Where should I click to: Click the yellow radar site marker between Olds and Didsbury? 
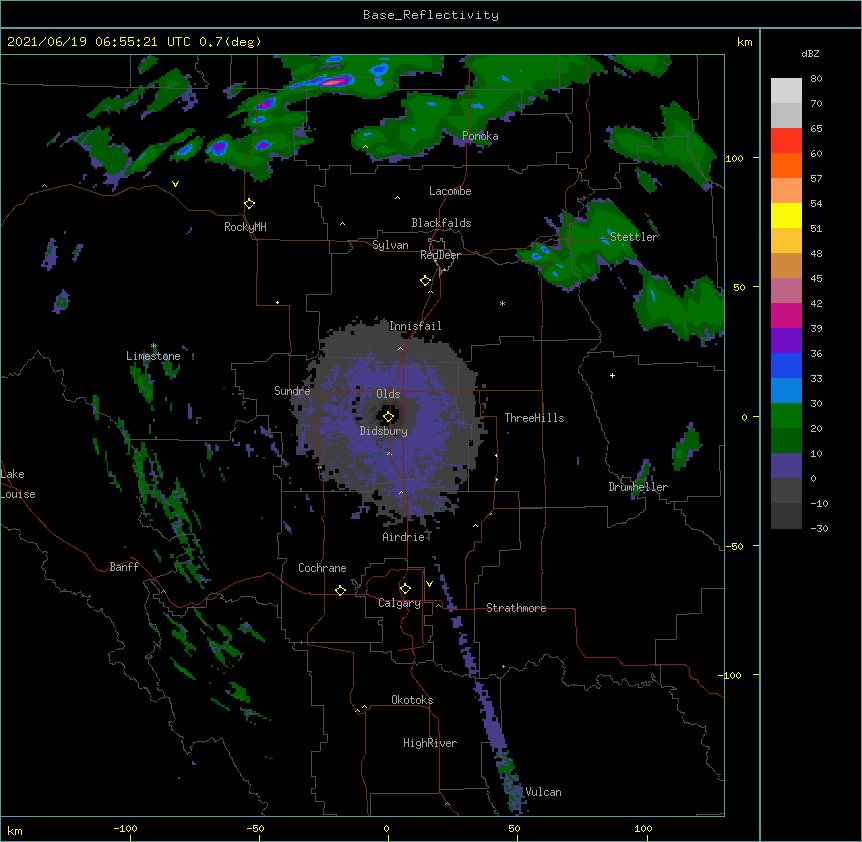tap(388, 417)
